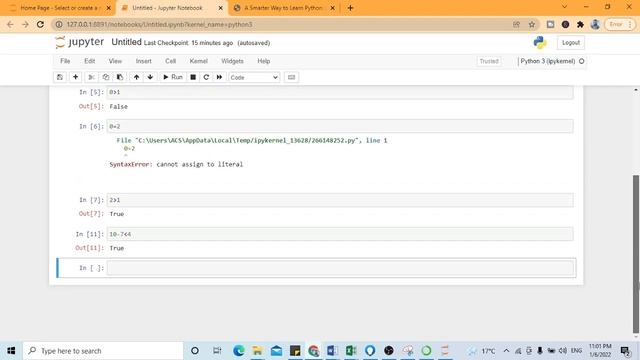Open a new browser tab
This screenshot has height=360, width=640.
(x=350, y=8)
